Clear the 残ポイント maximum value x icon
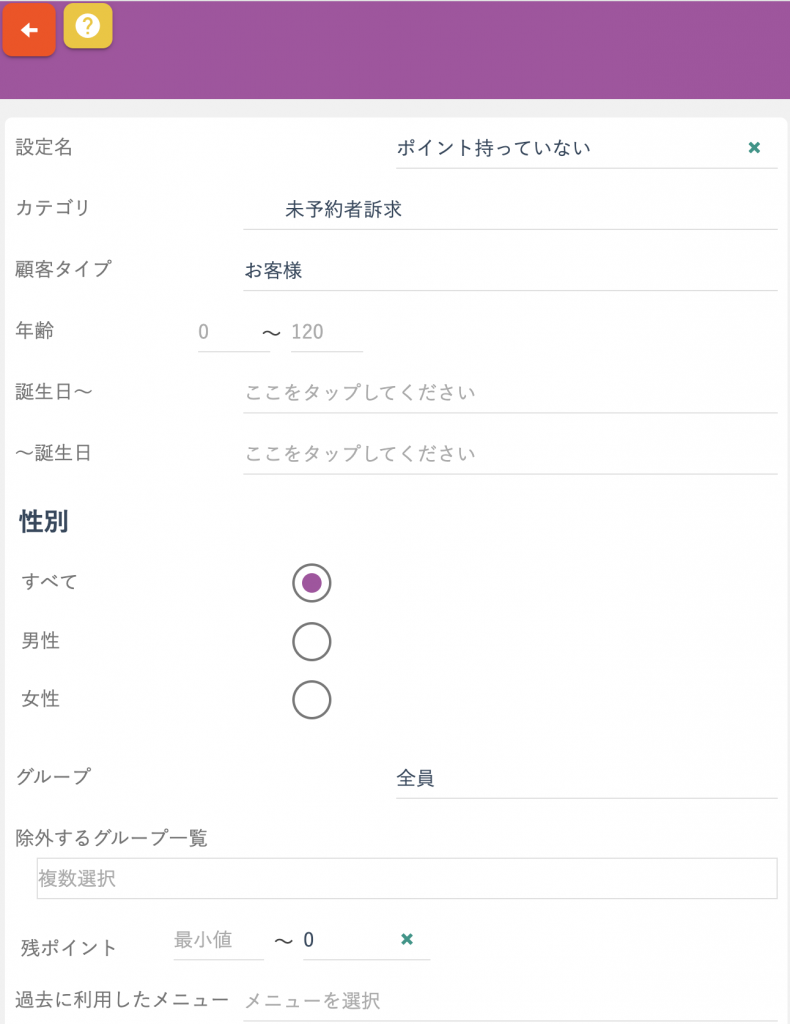 tap(407, 939)
